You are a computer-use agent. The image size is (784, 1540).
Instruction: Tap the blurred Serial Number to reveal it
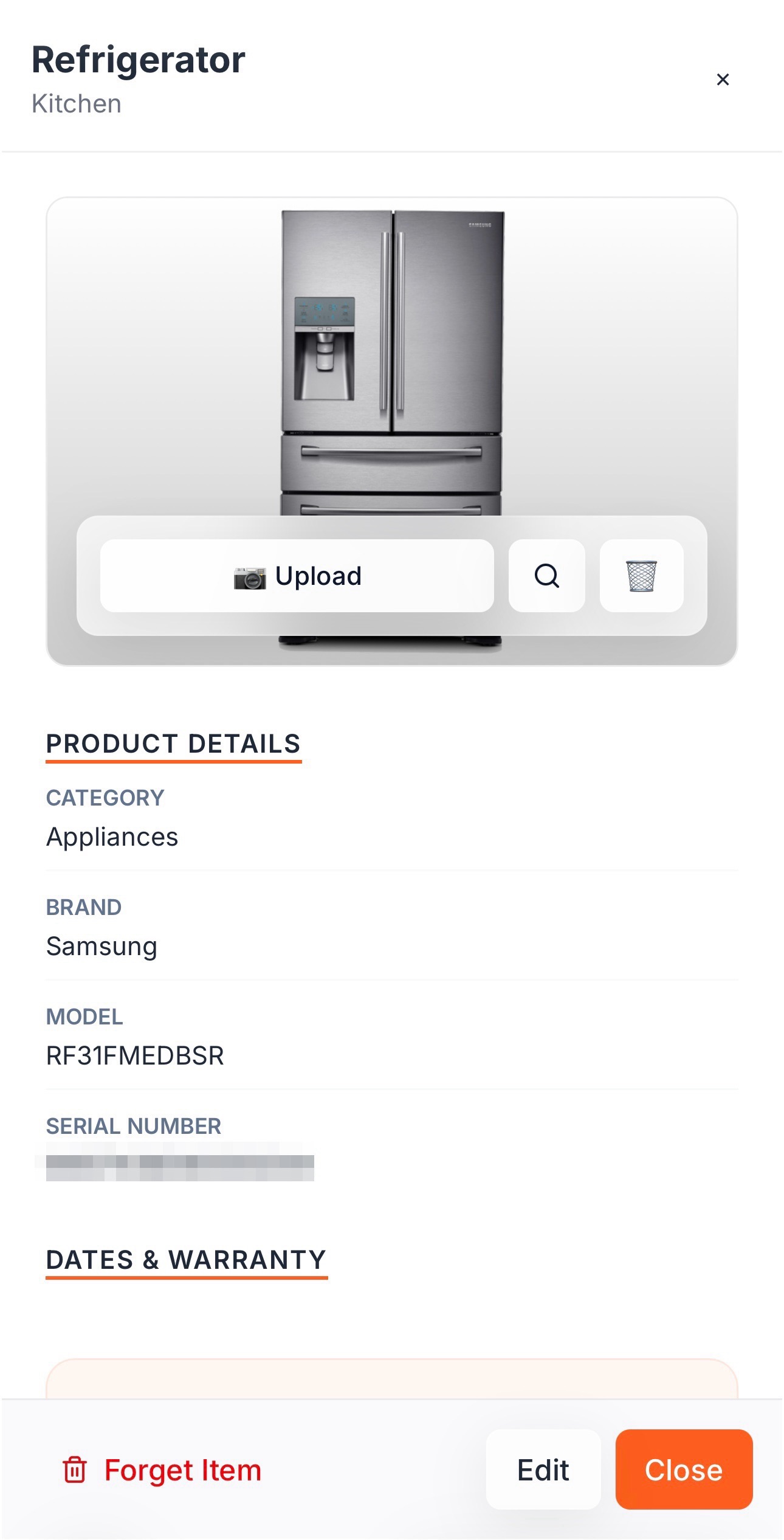click(182, 1165)
